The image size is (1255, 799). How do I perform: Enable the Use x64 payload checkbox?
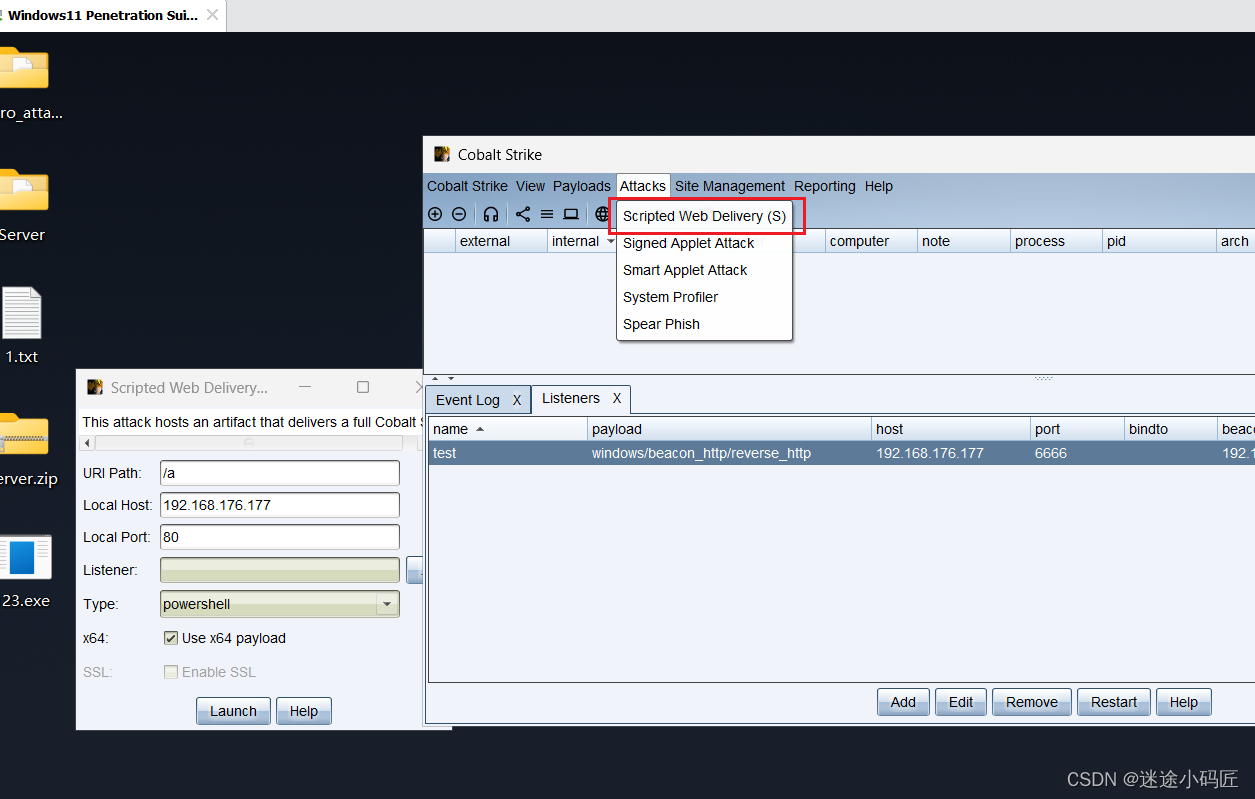[171, 638]
